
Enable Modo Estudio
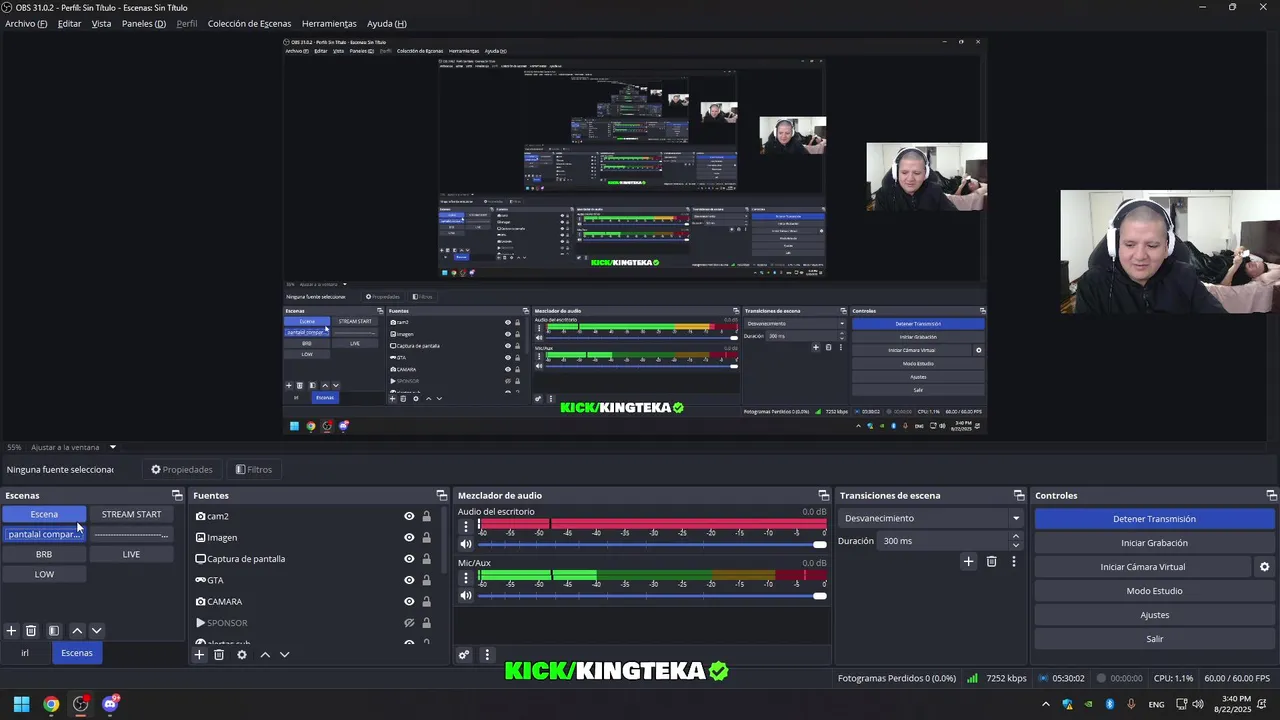pyautogui.click(x=1154, y=591)
